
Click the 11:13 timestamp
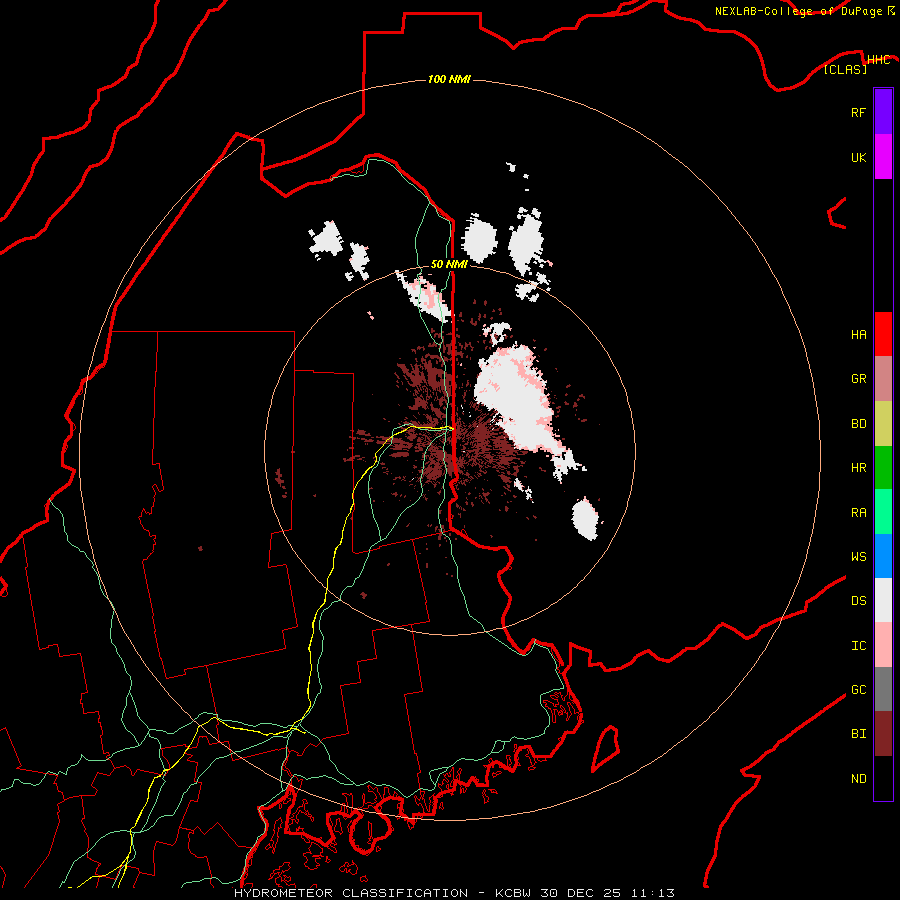coord(653,893)
